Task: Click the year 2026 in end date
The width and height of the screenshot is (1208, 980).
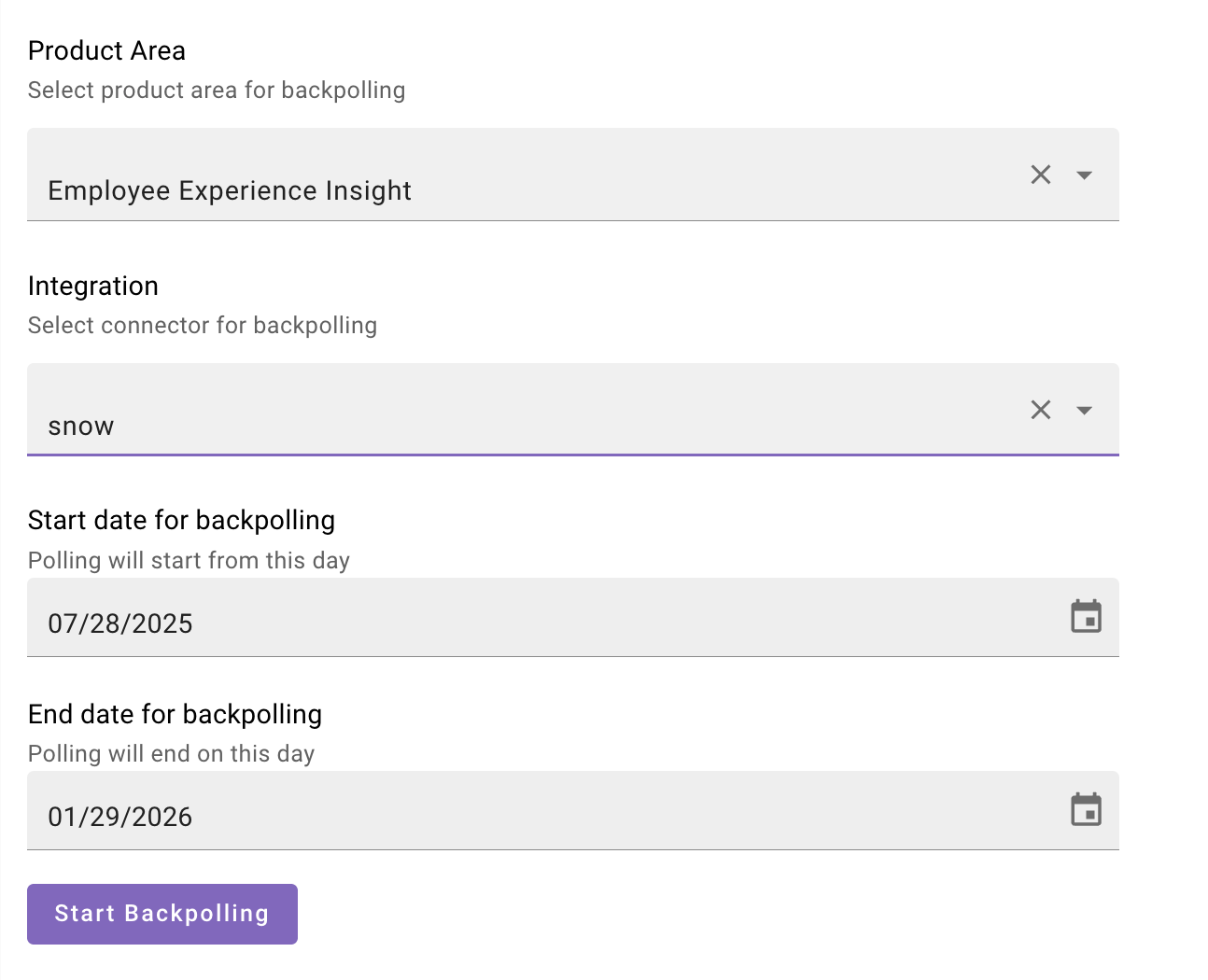Action: click(162, 817)
